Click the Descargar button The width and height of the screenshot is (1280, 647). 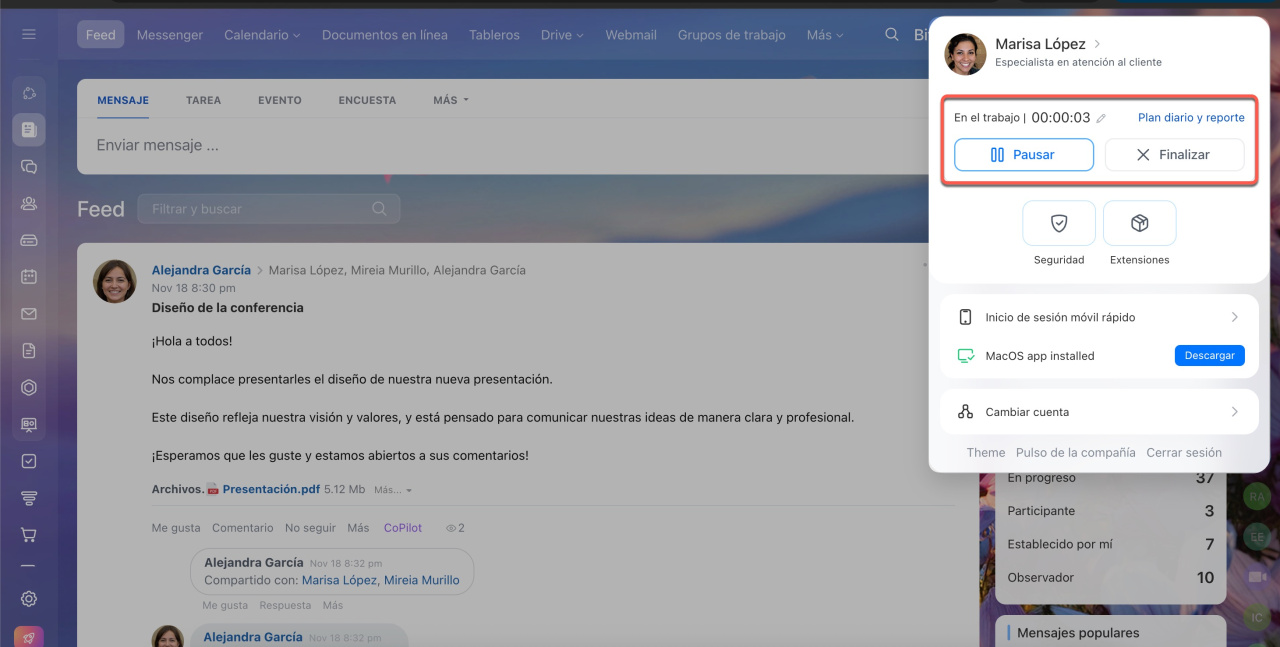[1209, 356]
